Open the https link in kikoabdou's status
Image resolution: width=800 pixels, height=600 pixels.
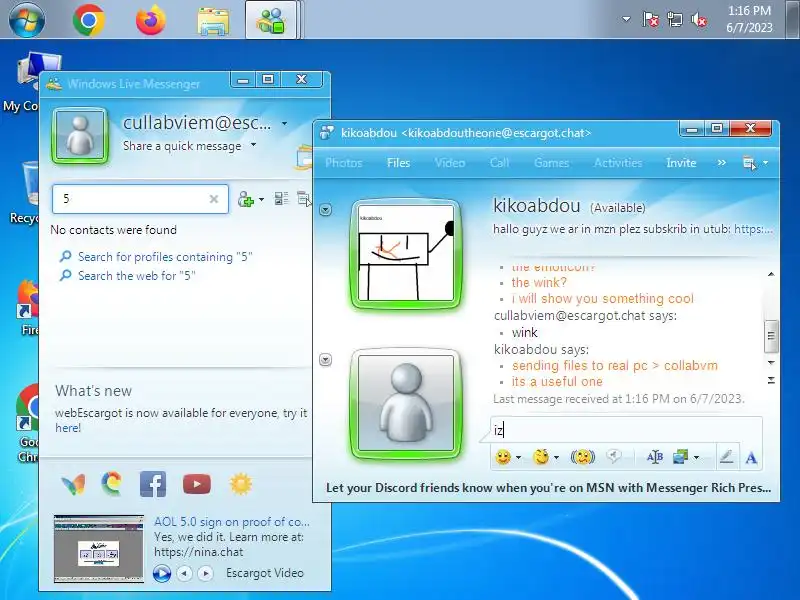[753, 229]
